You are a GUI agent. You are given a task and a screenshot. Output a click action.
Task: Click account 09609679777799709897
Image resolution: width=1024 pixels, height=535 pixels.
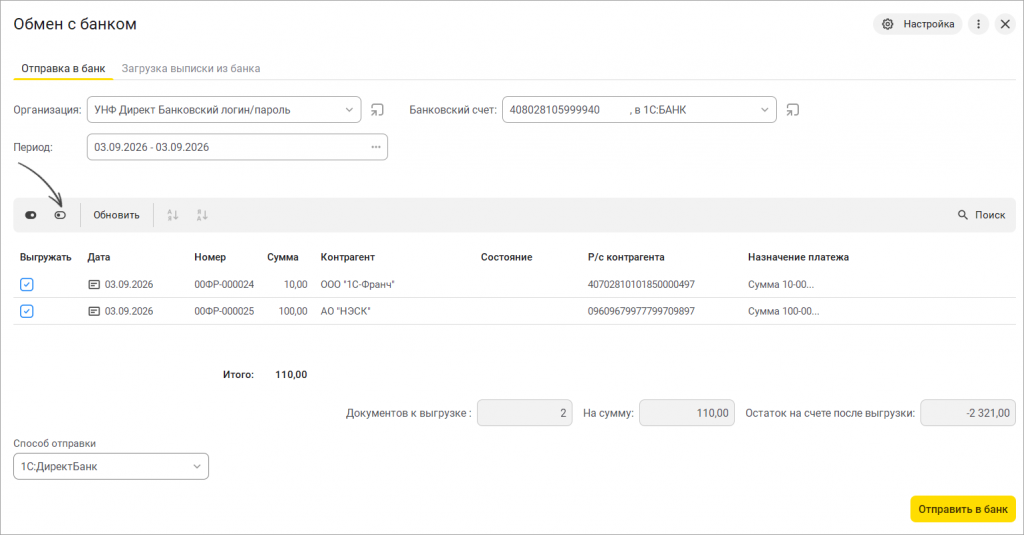coord(641,312)
